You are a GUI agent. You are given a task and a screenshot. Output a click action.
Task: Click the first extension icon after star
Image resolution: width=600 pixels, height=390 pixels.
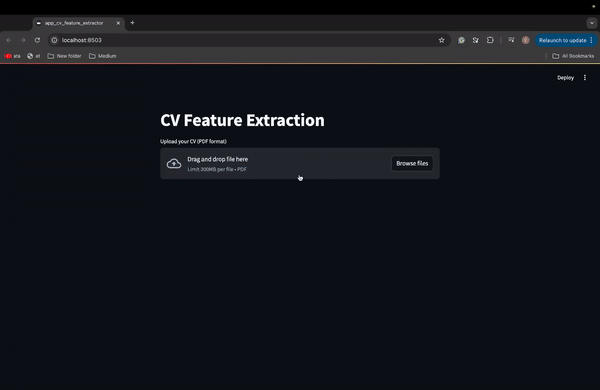click(461, 40)
